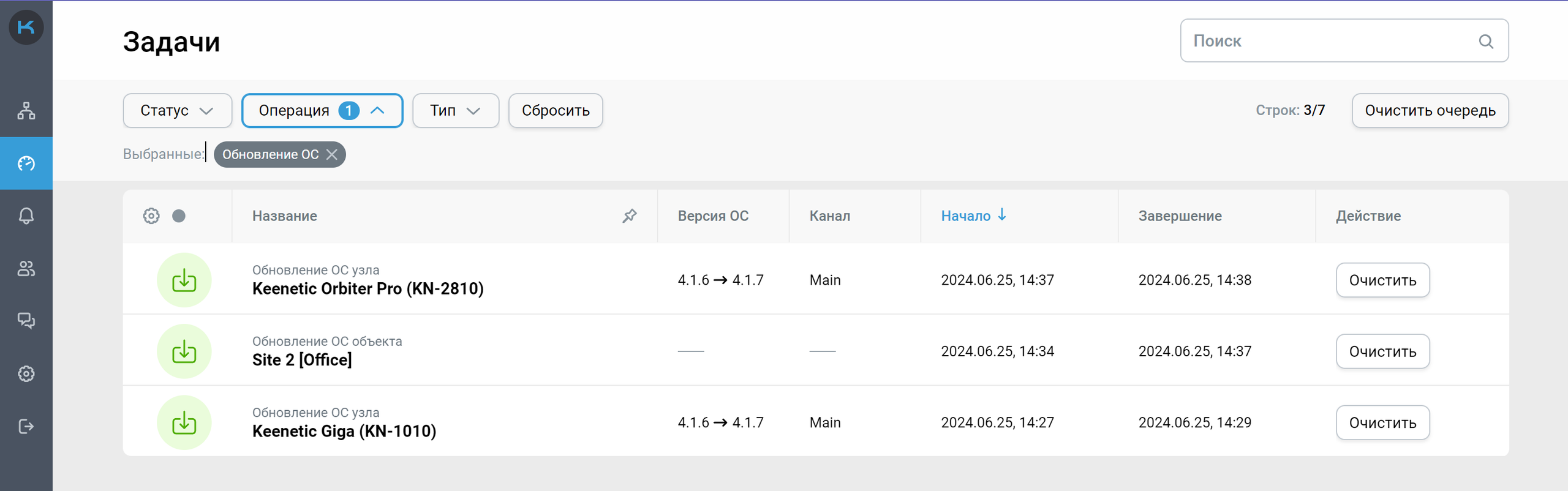1568x491 pixels.
Task: Click the logout icon in sidebar
Action: click(x=26, y=426)
